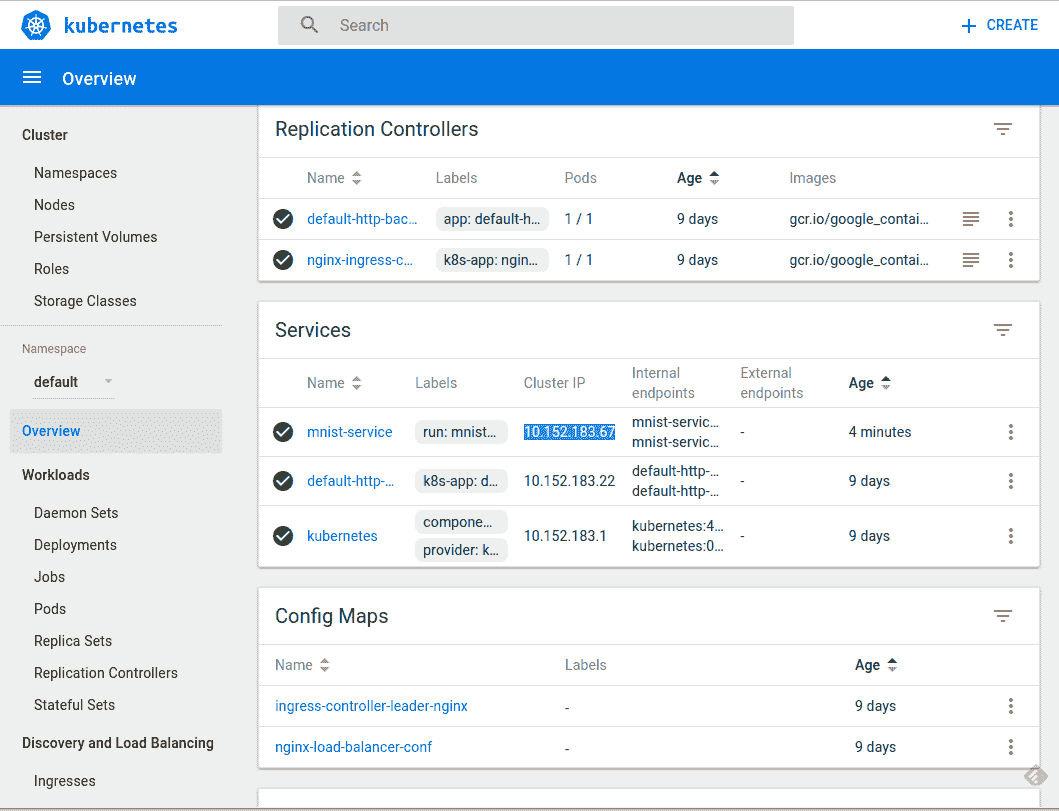Click the Config Maps filter icon

coord(1002,616)
